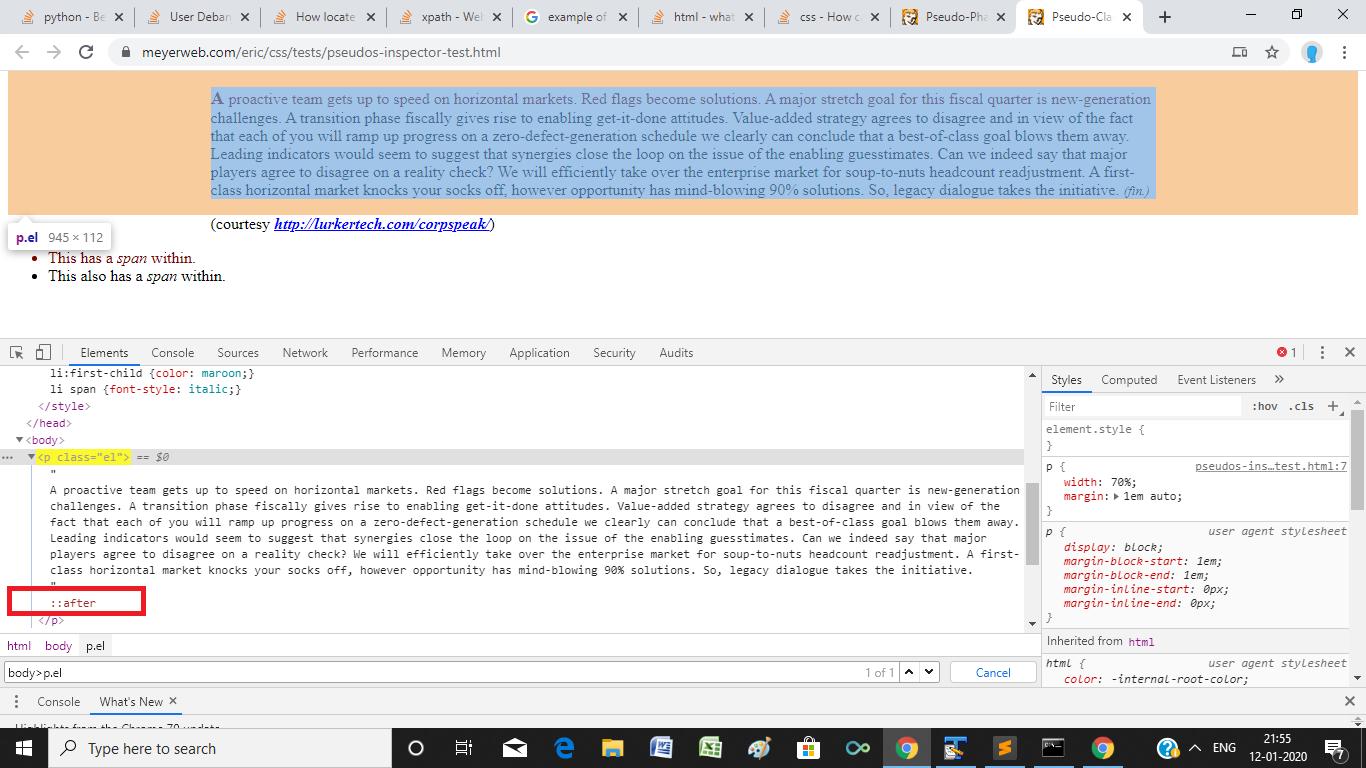Viewport: 1366px width, 768px height.
Task: Switch to the Network tab
Action: click(305, 352)
